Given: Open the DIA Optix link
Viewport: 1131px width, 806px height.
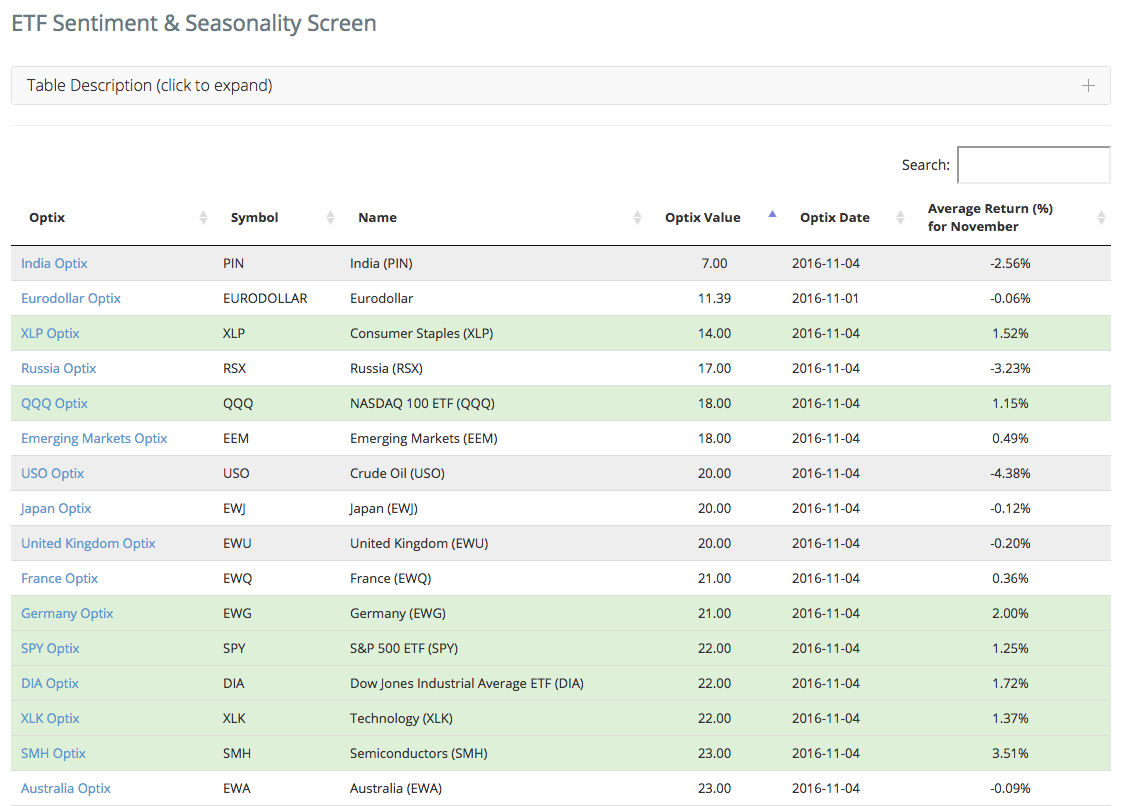Looking at the screenshot, I should 50,683.
